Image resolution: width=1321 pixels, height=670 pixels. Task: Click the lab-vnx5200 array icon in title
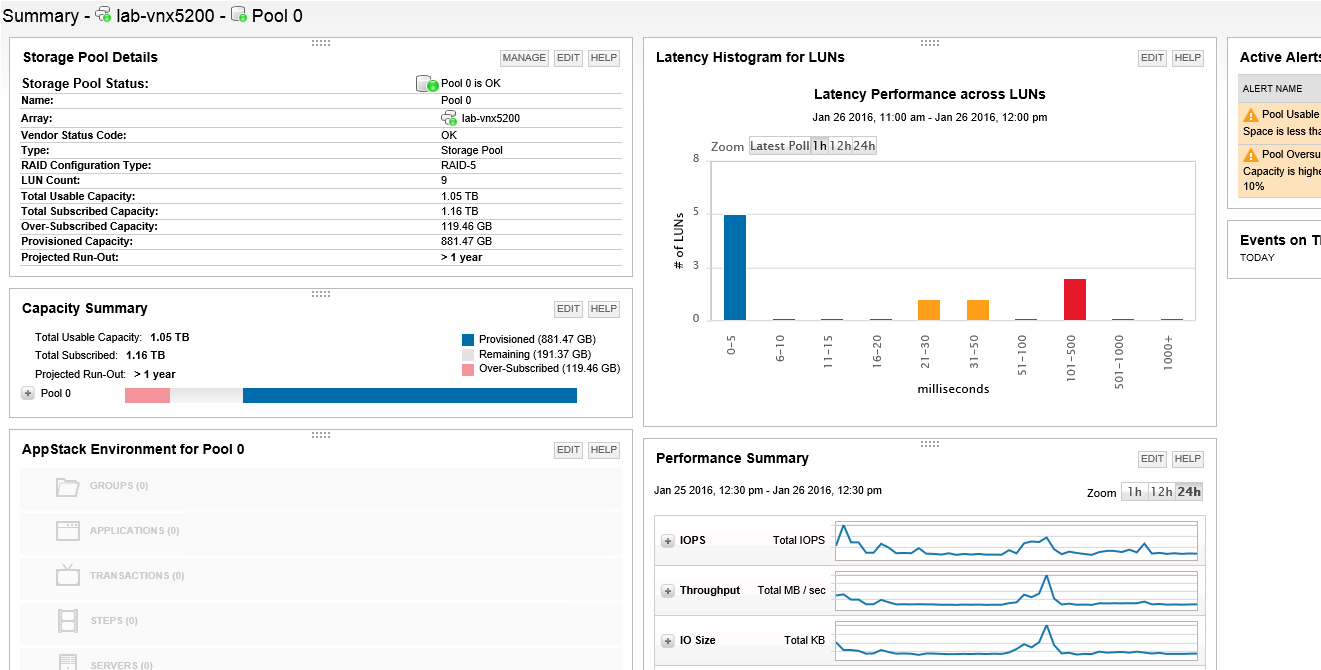[103, 15]
